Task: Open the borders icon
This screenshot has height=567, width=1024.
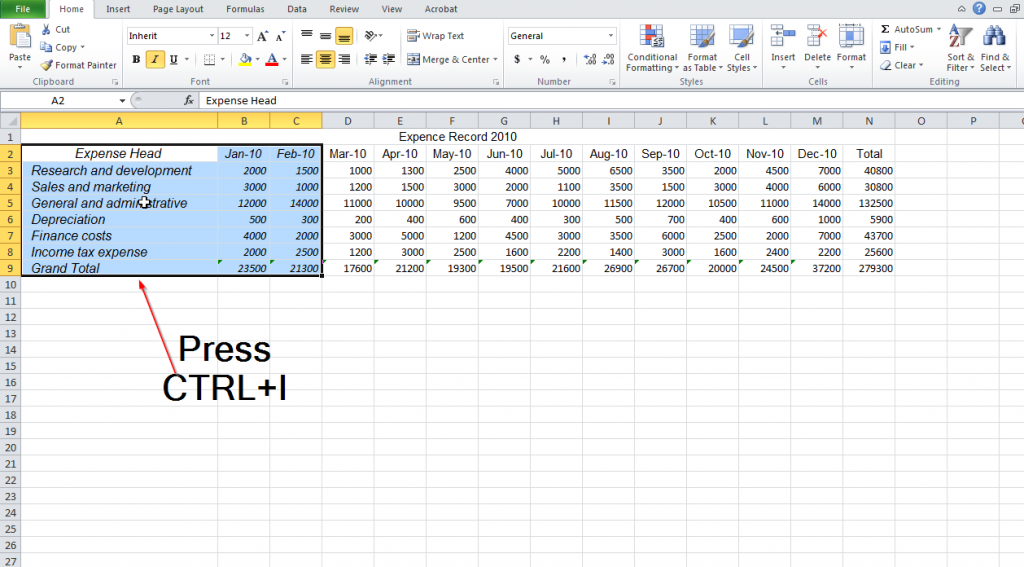Action: click(x=209, y=59)
